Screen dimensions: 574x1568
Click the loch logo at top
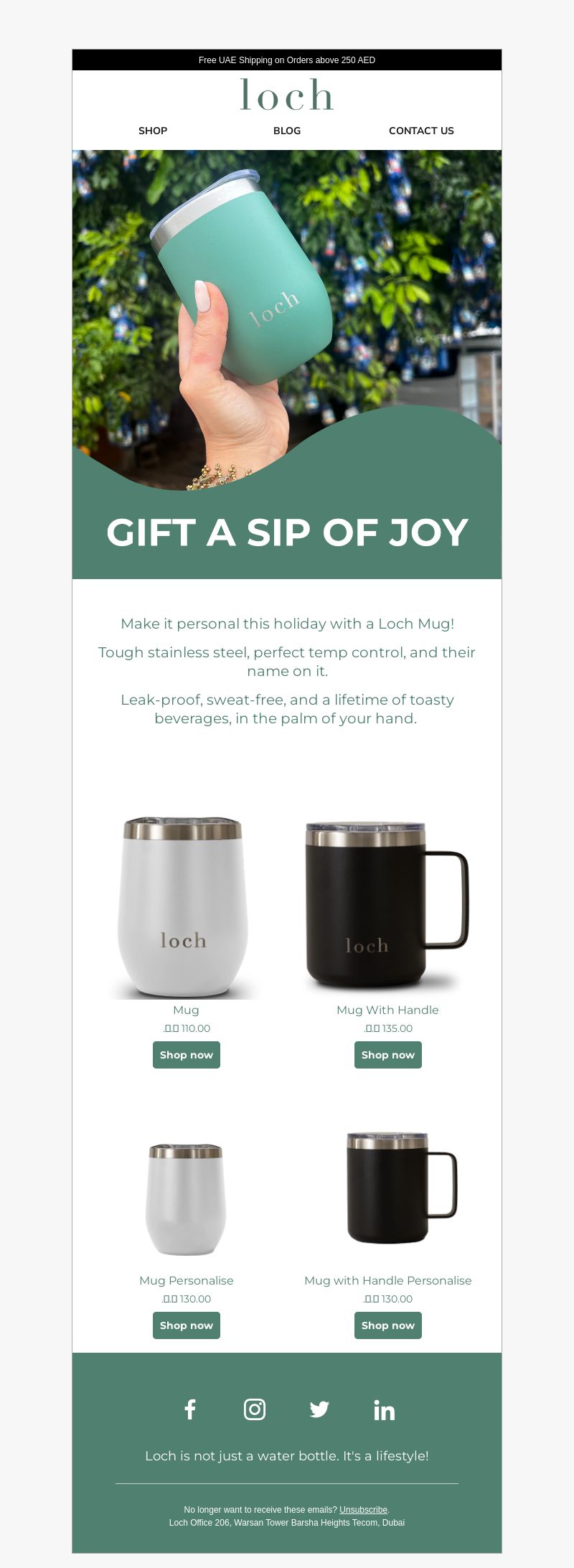click(x=287, y=95)
